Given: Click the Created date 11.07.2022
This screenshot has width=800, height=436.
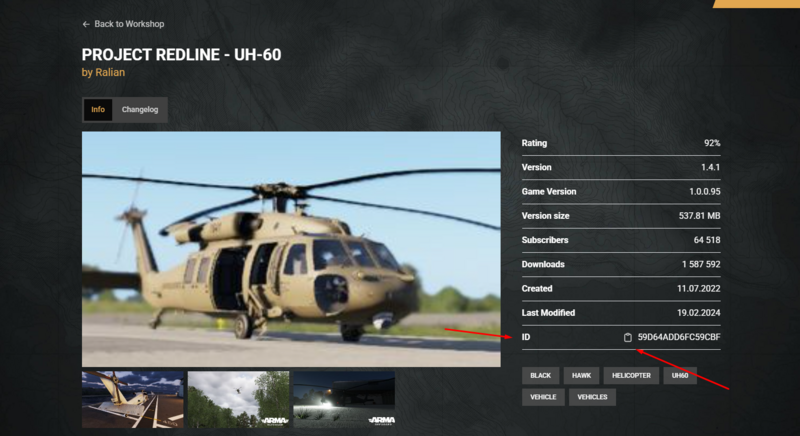Looking at the screenshot, I should (698, 289).
